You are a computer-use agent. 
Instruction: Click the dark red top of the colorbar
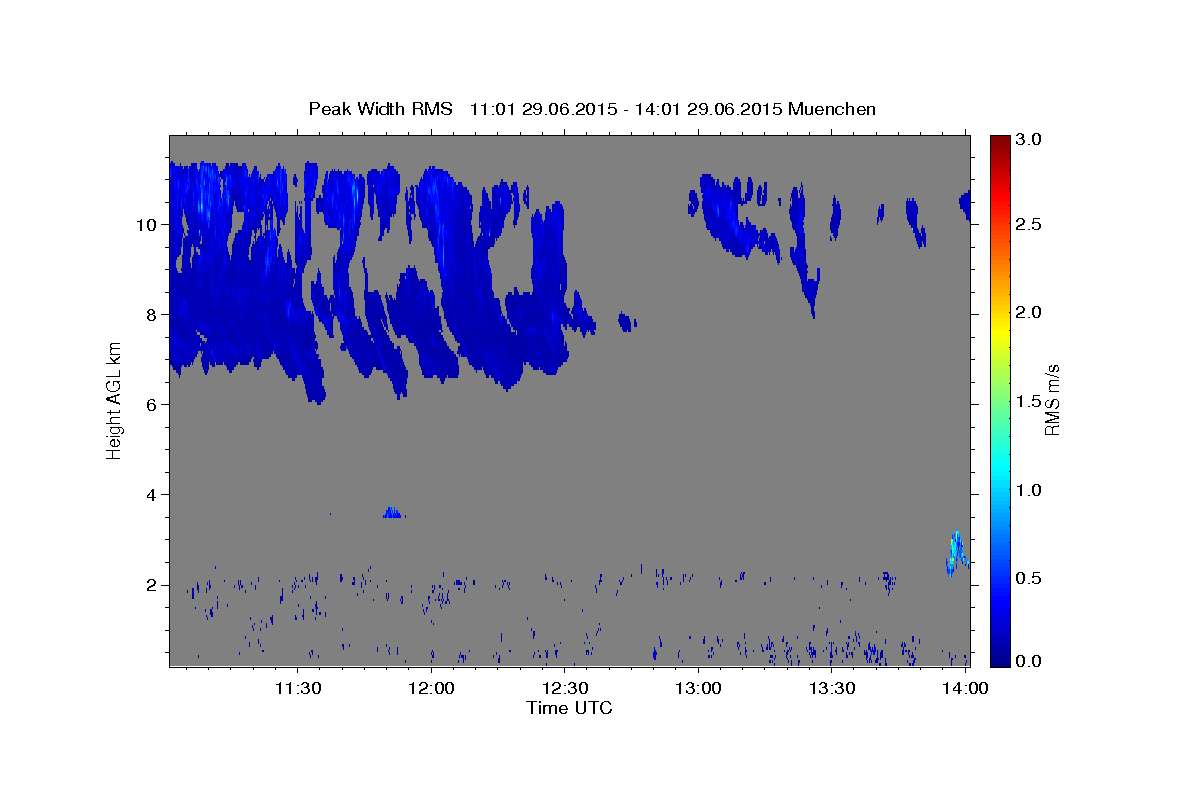click(1000, 142)
